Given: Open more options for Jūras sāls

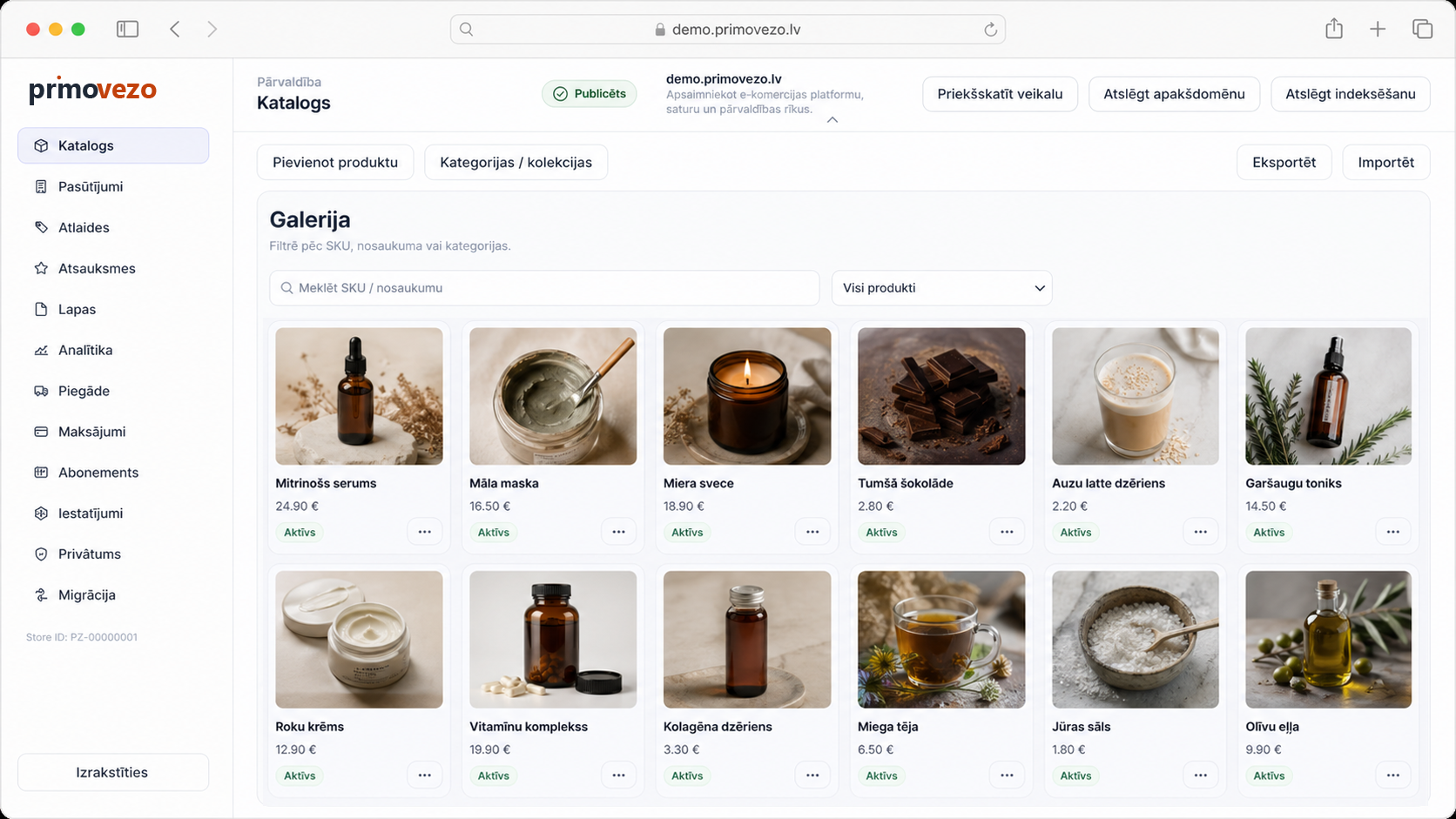Looking at the screenshot, I should click(x=1201, y=775).
